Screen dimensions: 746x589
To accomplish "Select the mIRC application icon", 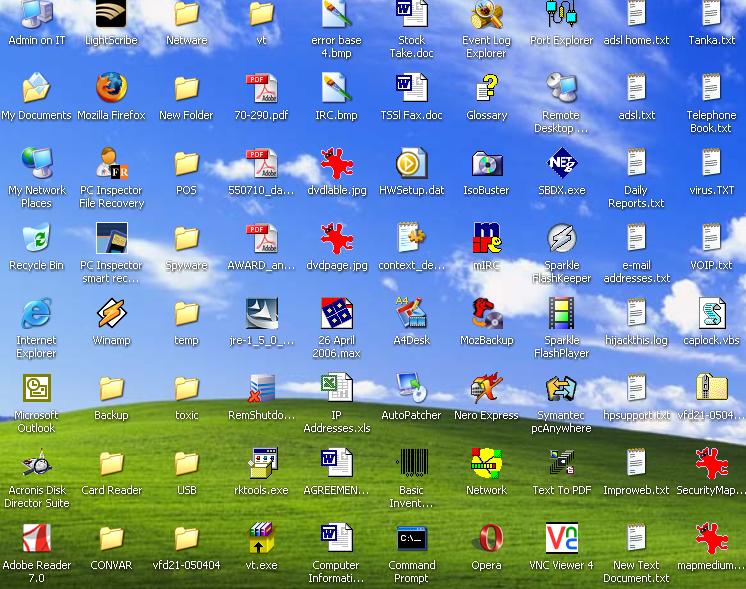I will pyautogui.click(x=486, y=239).
